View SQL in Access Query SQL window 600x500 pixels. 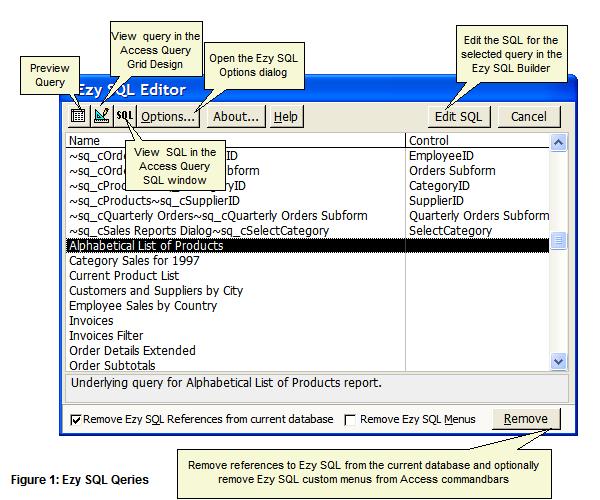[x=124, y=116]
